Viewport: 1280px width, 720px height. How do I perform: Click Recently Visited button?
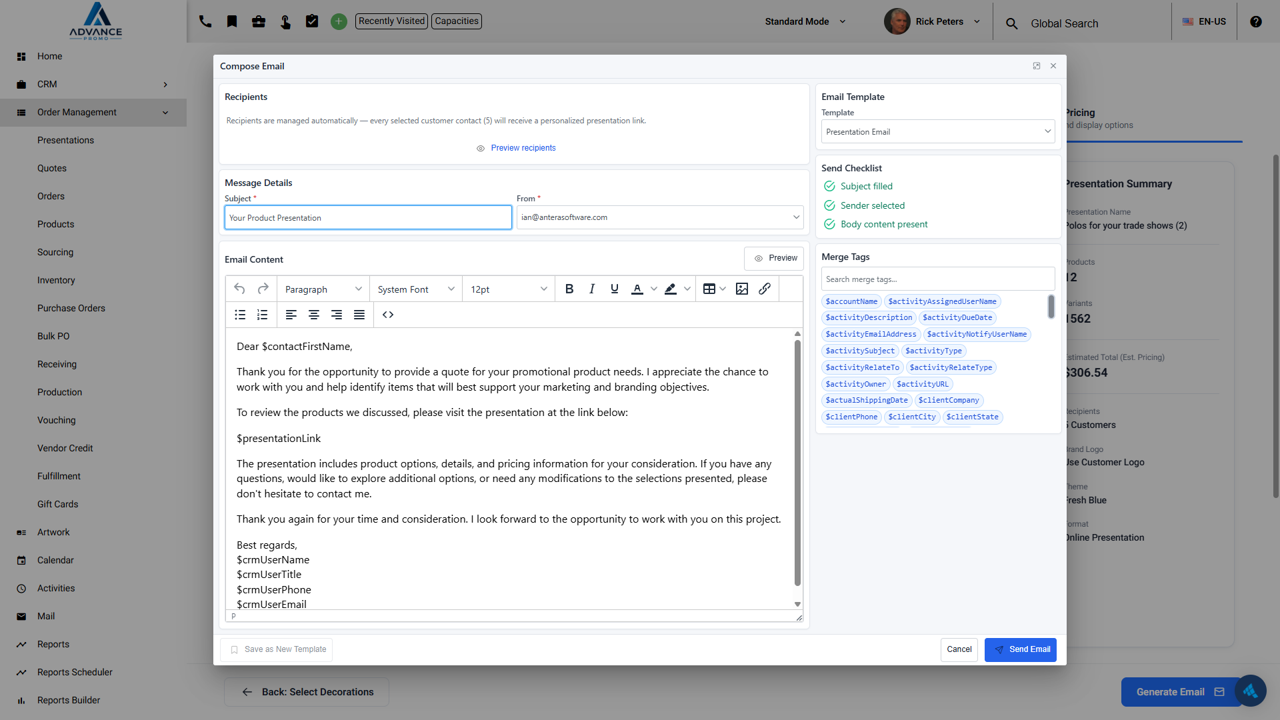[391, 21]
